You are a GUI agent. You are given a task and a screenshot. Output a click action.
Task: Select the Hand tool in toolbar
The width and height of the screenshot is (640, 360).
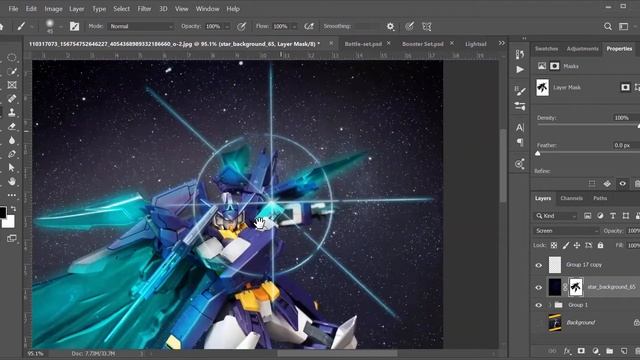(x=12, y=181)
